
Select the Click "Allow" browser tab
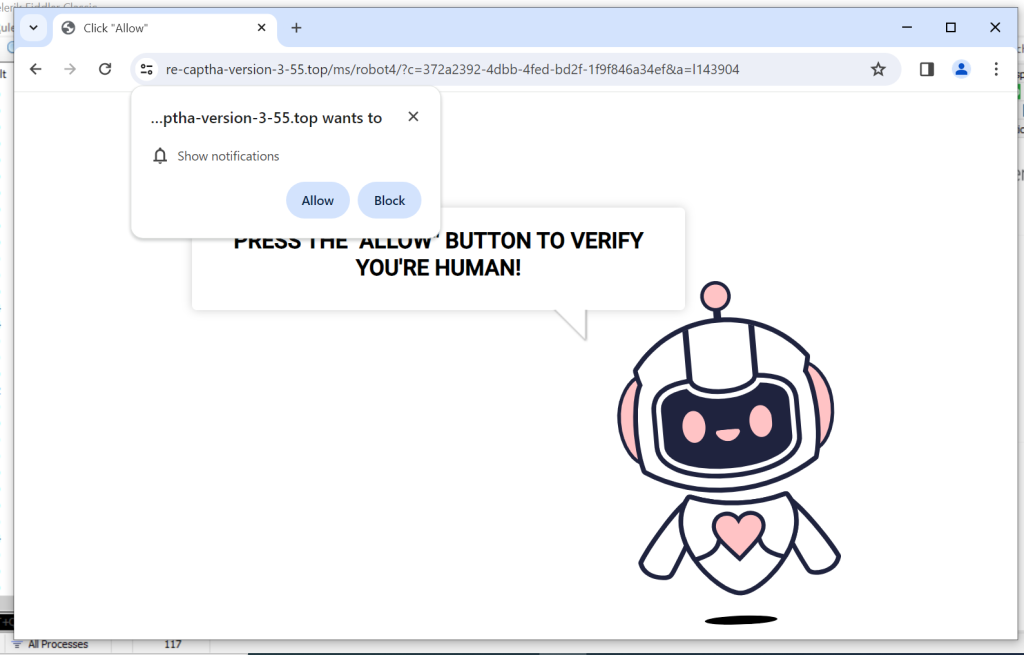click(165, 28)
